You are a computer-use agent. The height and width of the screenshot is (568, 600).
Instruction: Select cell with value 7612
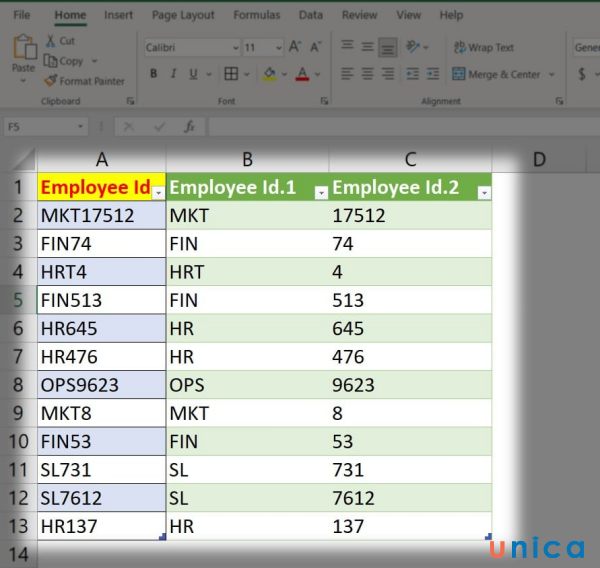[410, 498]
